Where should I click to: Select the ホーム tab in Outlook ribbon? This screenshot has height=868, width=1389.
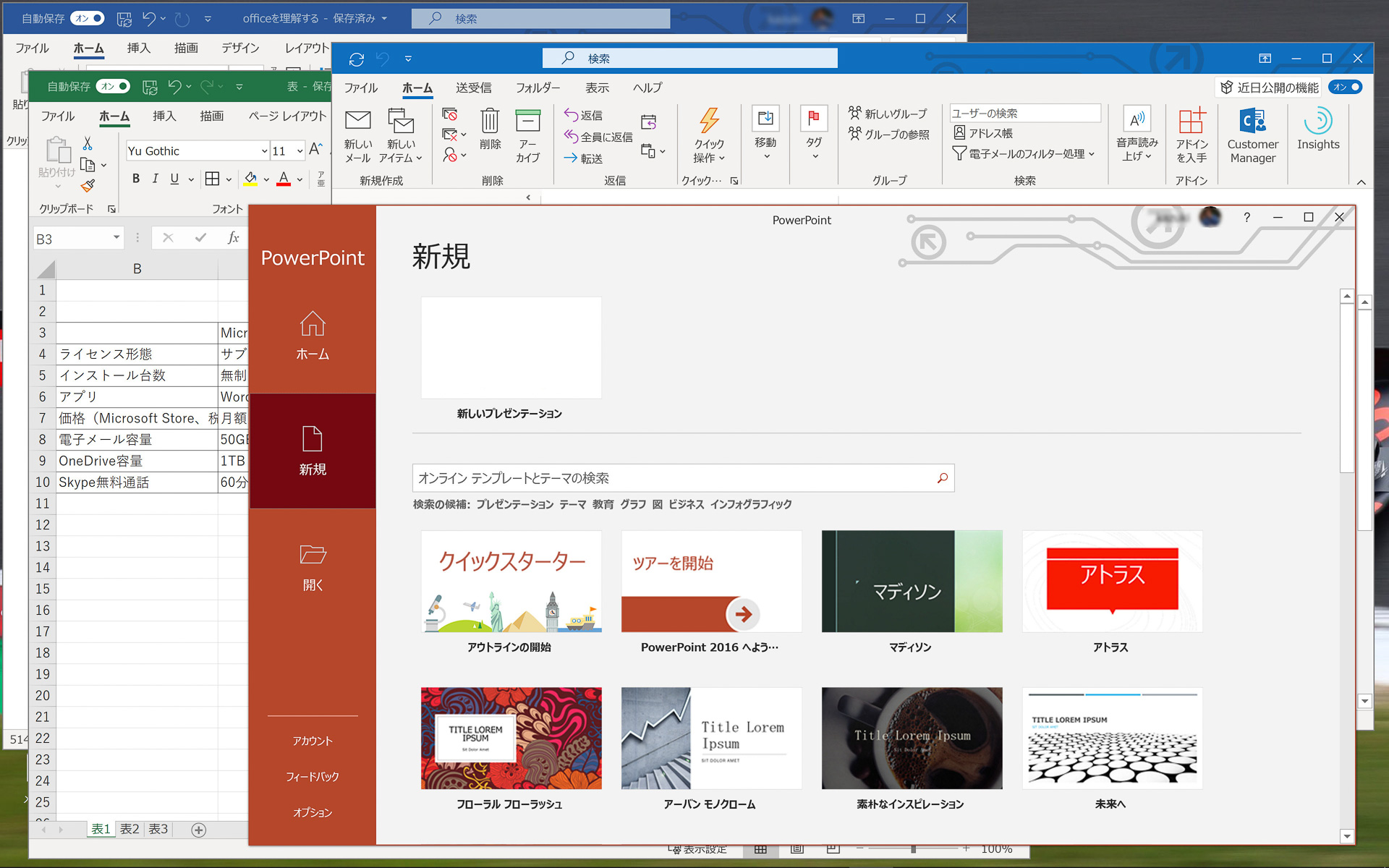coord(416,89)
